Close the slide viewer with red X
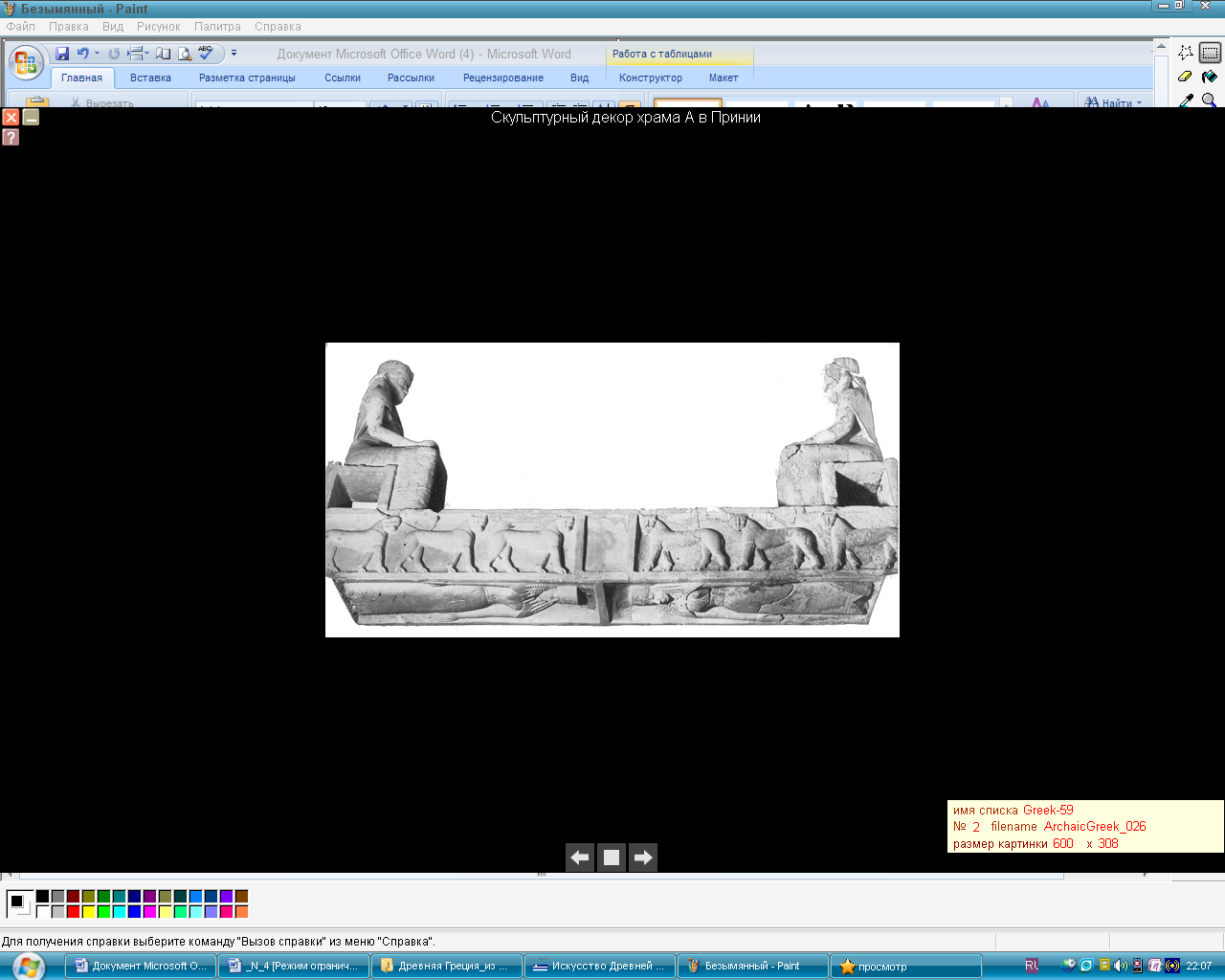The height and width of the screenshot is (980, 1225). [11, 117]
